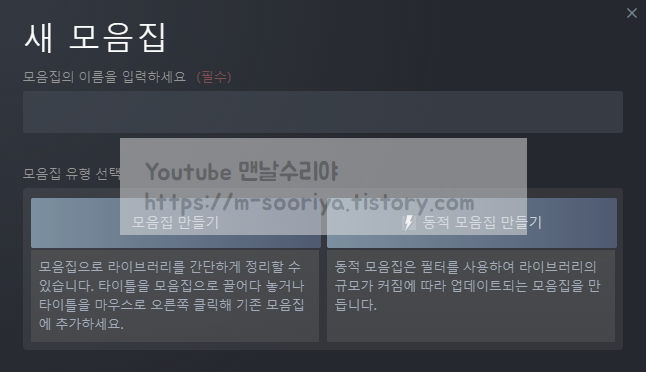Click the 새 모음집 heading
Screen dimensions: 646x372
pos(95,38)
